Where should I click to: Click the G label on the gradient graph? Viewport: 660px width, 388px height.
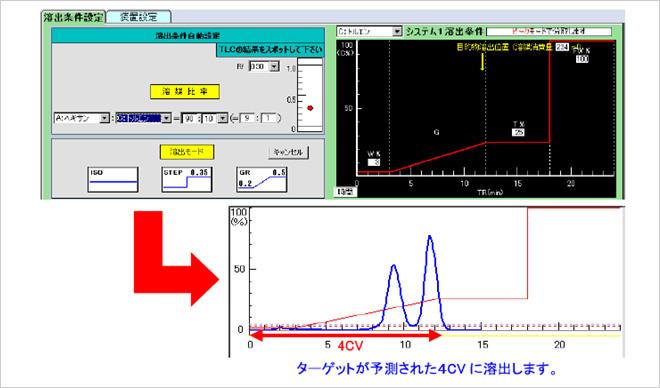click(x=436, y=133)
